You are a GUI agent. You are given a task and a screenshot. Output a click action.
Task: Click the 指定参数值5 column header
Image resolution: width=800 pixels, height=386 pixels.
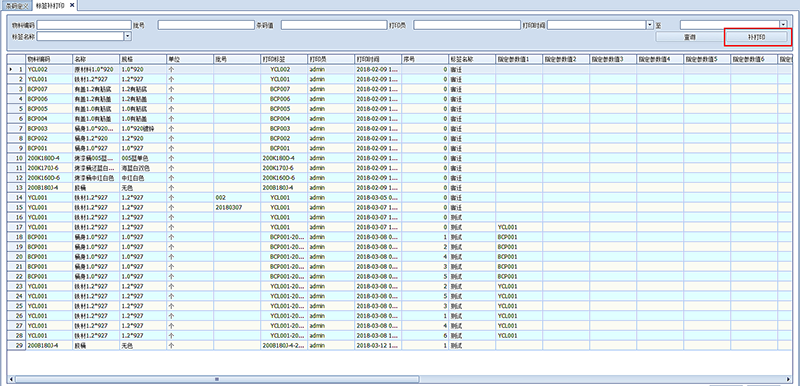click(x=707, y=59)
